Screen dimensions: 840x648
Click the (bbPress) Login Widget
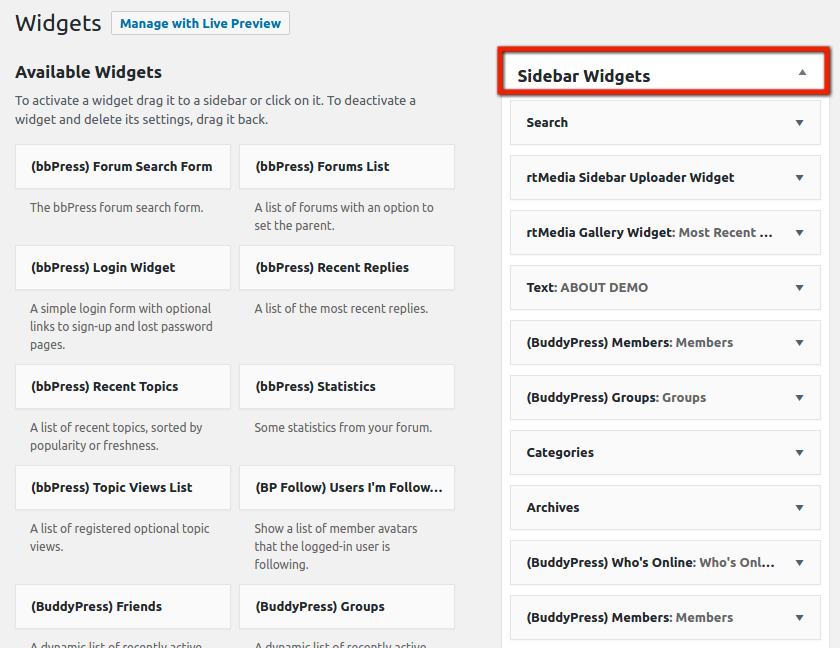(x=122, y=267)
